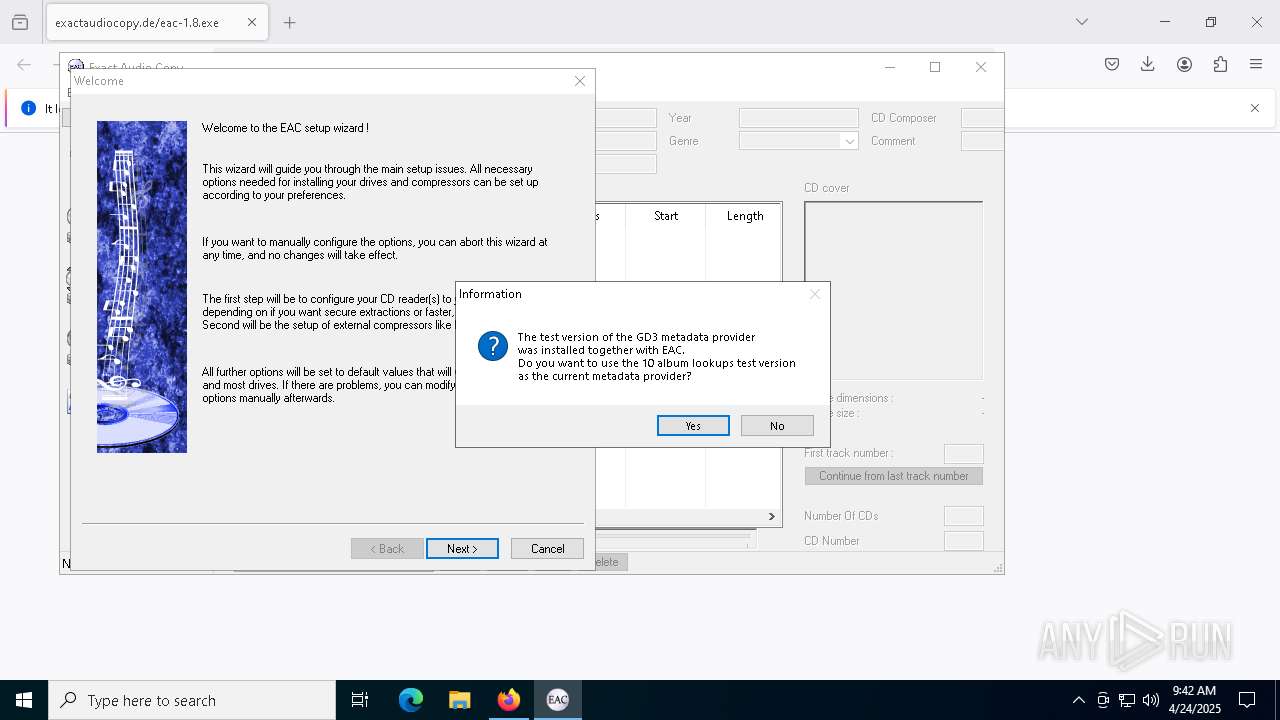Click the Firefox back arrow
1280x720 pixels.
coord(24,64)
